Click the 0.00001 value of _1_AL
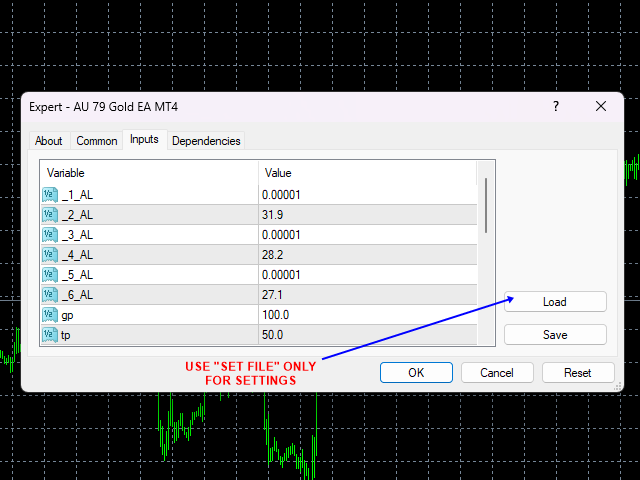640x480 pixels. (x=368, y=195)
